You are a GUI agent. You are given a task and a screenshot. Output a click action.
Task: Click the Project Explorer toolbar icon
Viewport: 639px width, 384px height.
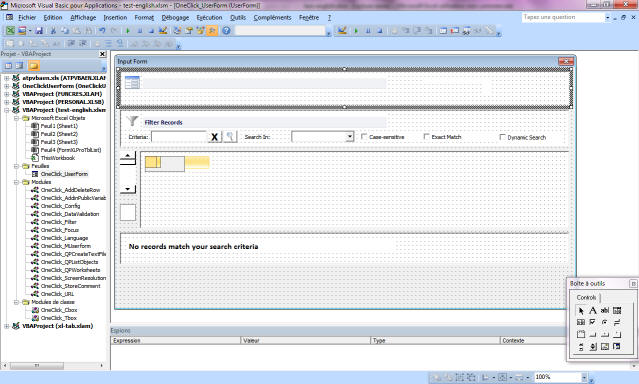(177, 31)
